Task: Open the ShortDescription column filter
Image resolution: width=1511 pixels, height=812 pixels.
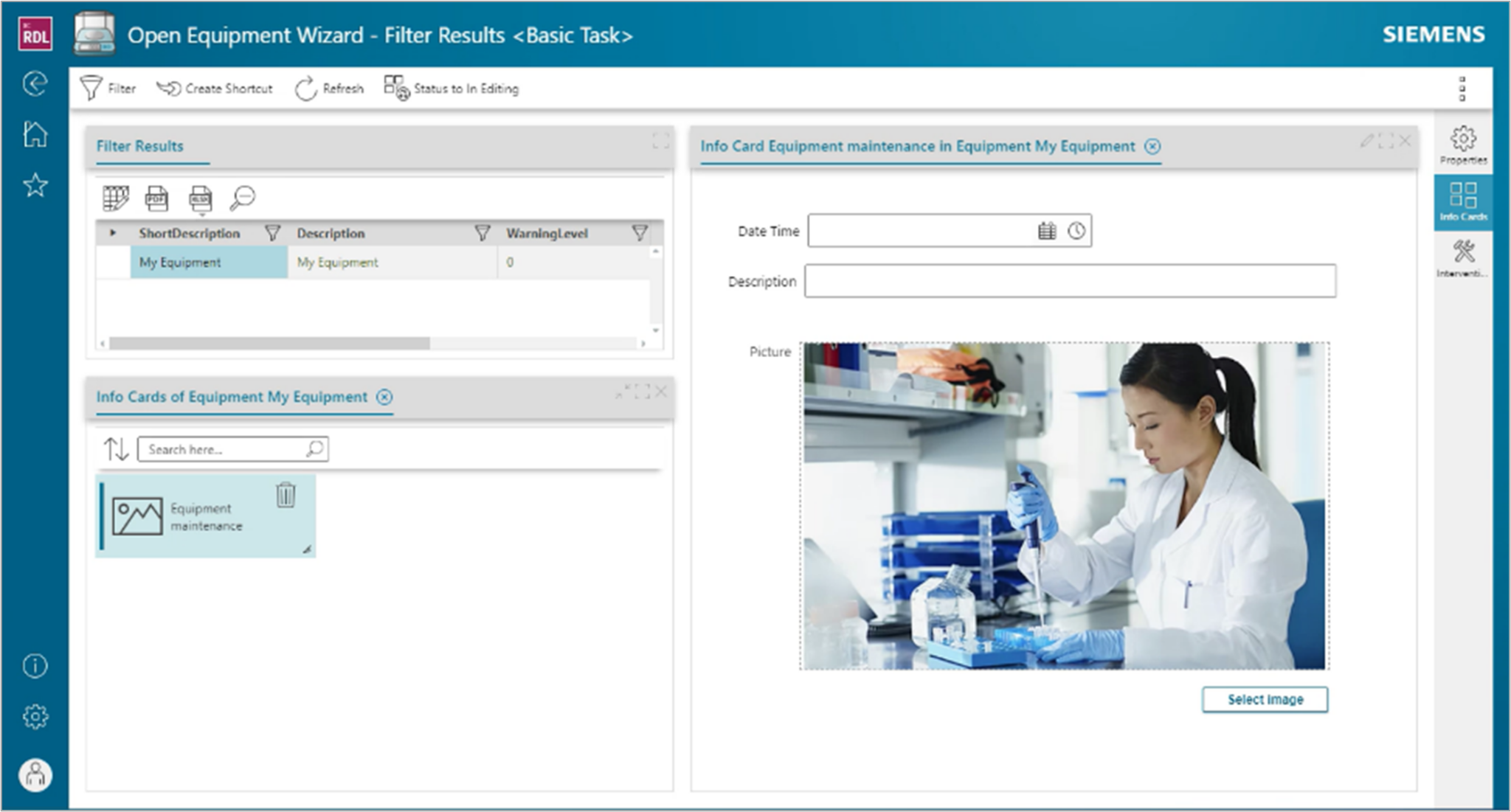Action: click(x=273, y=232)
